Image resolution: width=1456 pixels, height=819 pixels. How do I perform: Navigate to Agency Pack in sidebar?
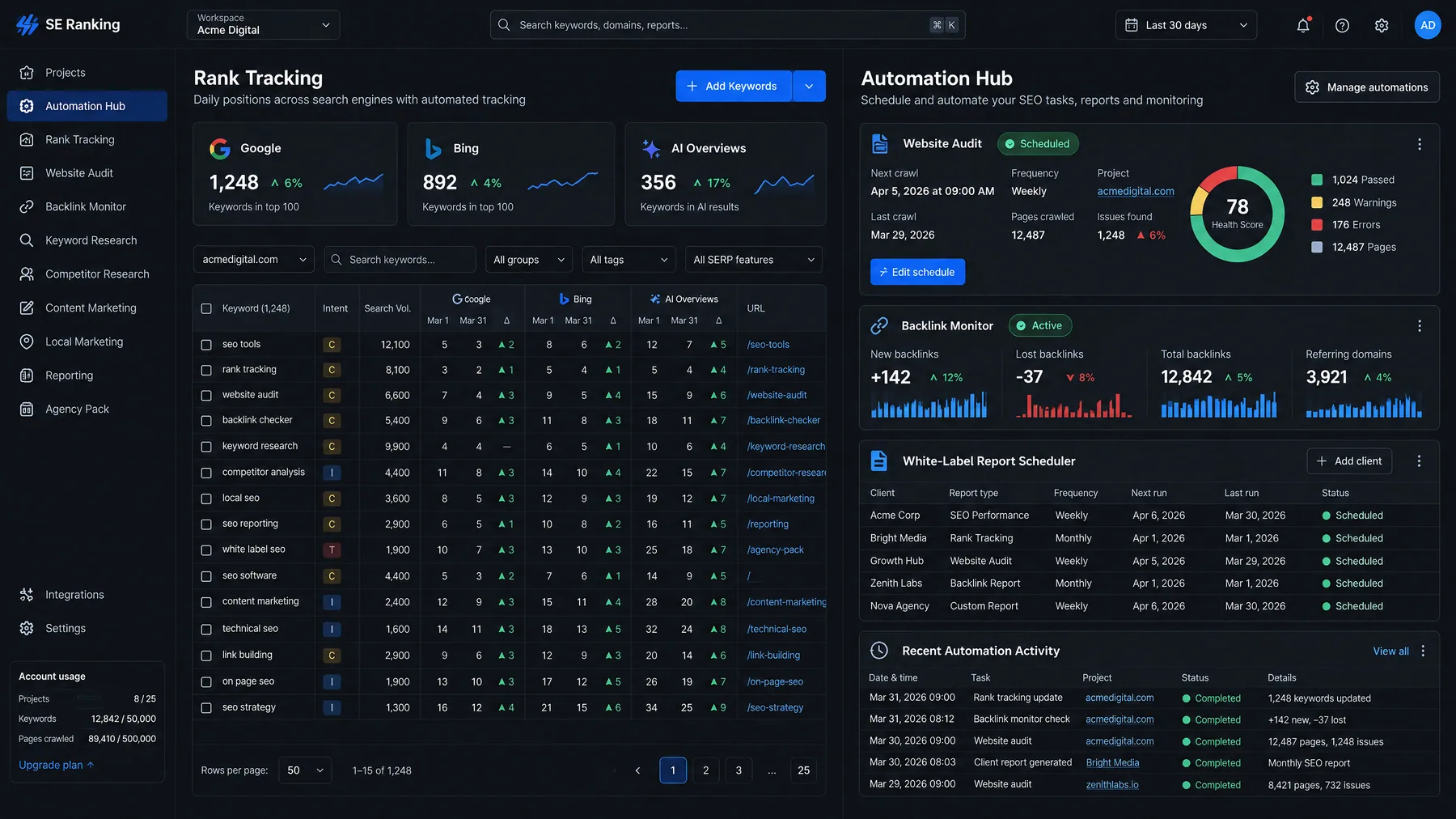[x=87, y=409]
